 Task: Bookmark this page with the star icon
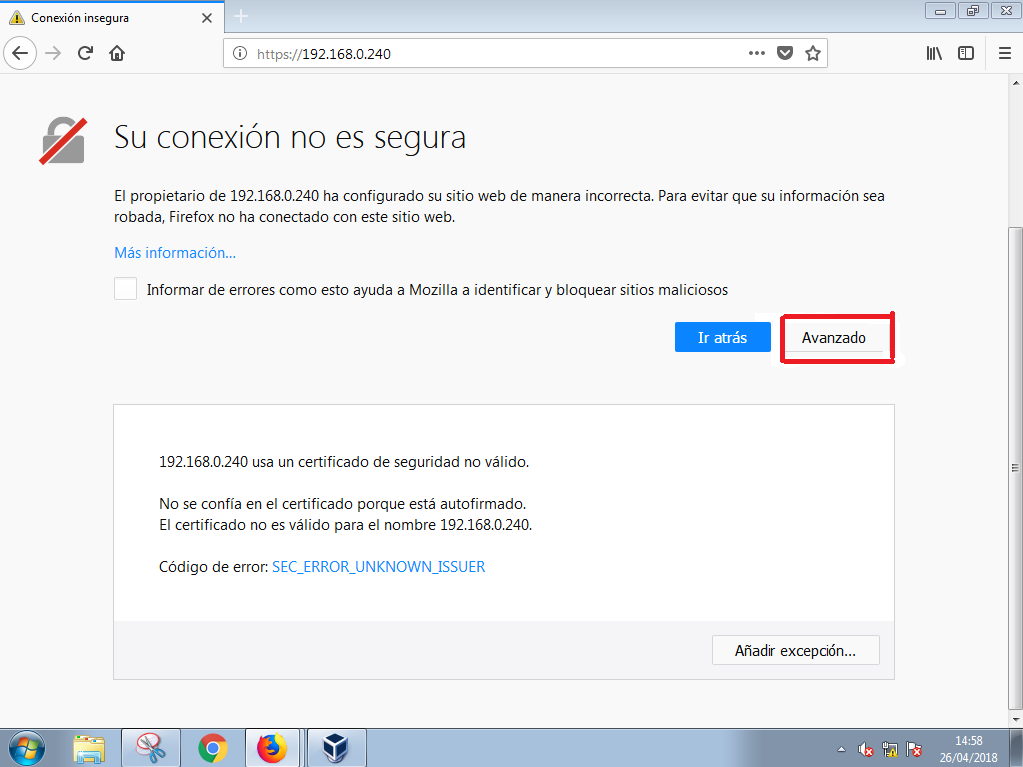pos(813,53)
